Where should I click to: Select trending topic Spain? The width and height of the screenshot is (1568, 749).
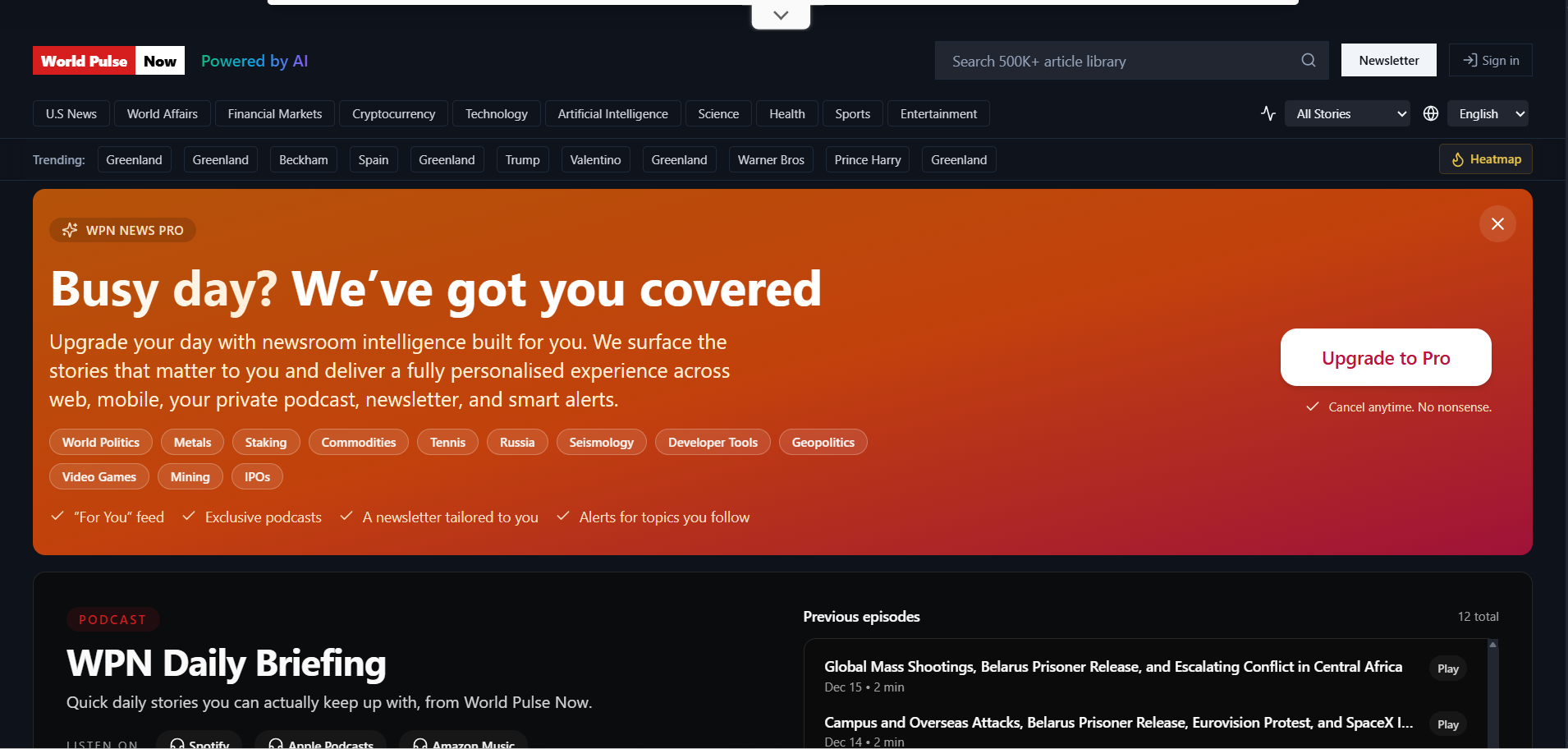(x=374, y=159)
